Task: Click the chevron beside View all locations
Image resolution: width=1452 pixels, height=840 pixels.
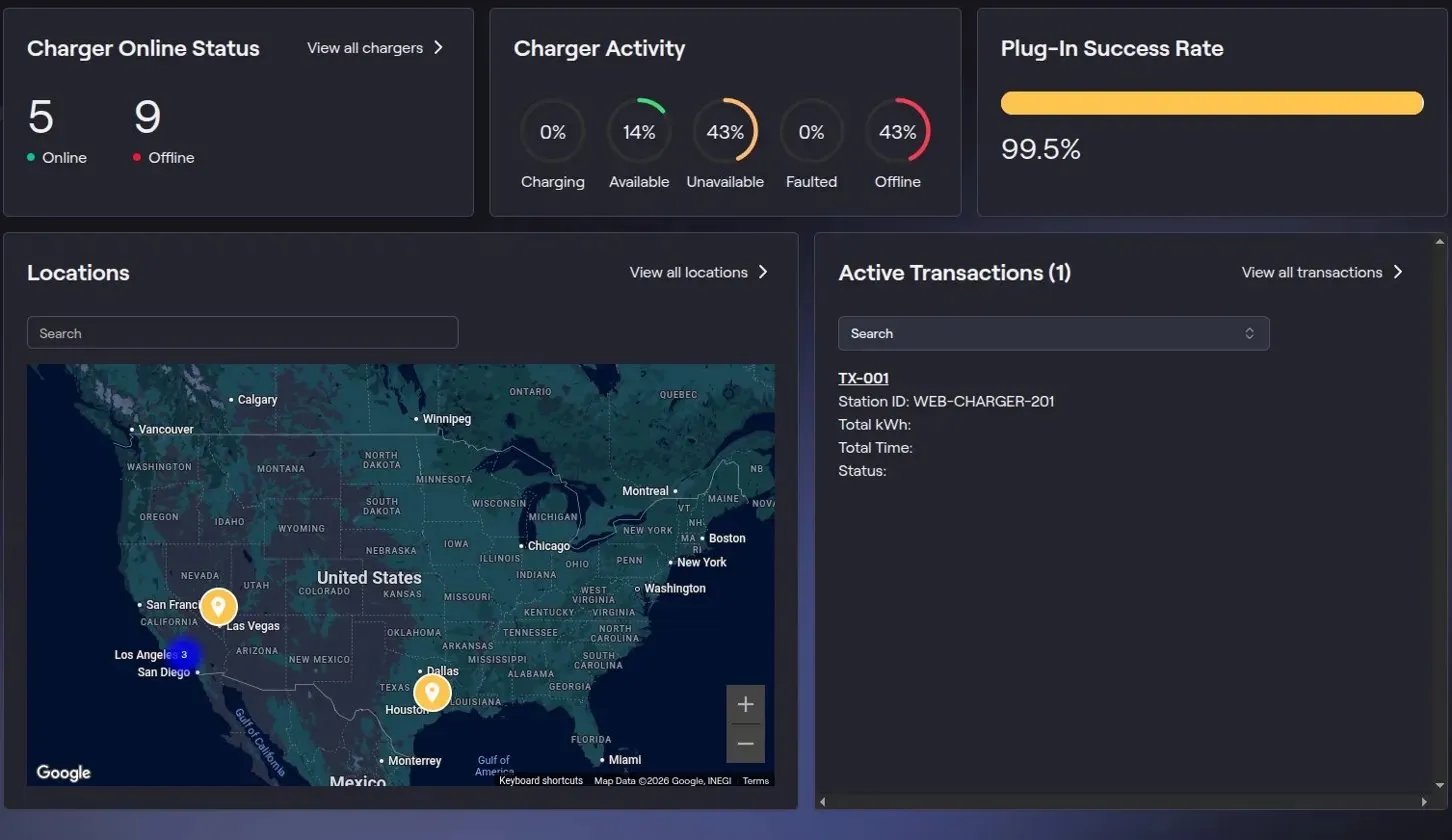Action: tap(763, 272)
